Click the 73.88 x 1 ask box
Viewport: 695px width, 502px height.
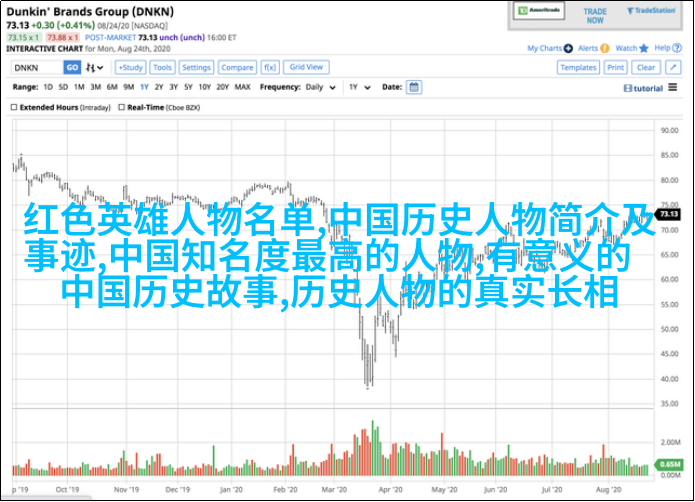62,38
